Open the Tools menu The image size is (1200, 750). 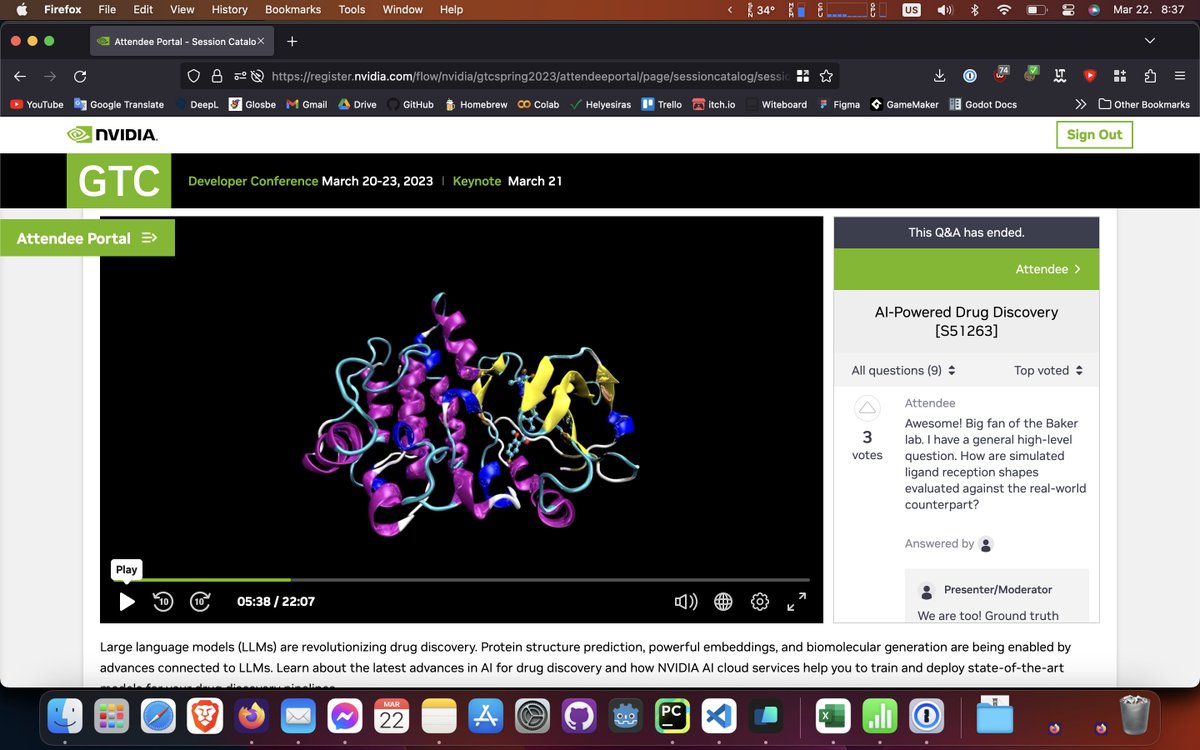tap(352, 9)
